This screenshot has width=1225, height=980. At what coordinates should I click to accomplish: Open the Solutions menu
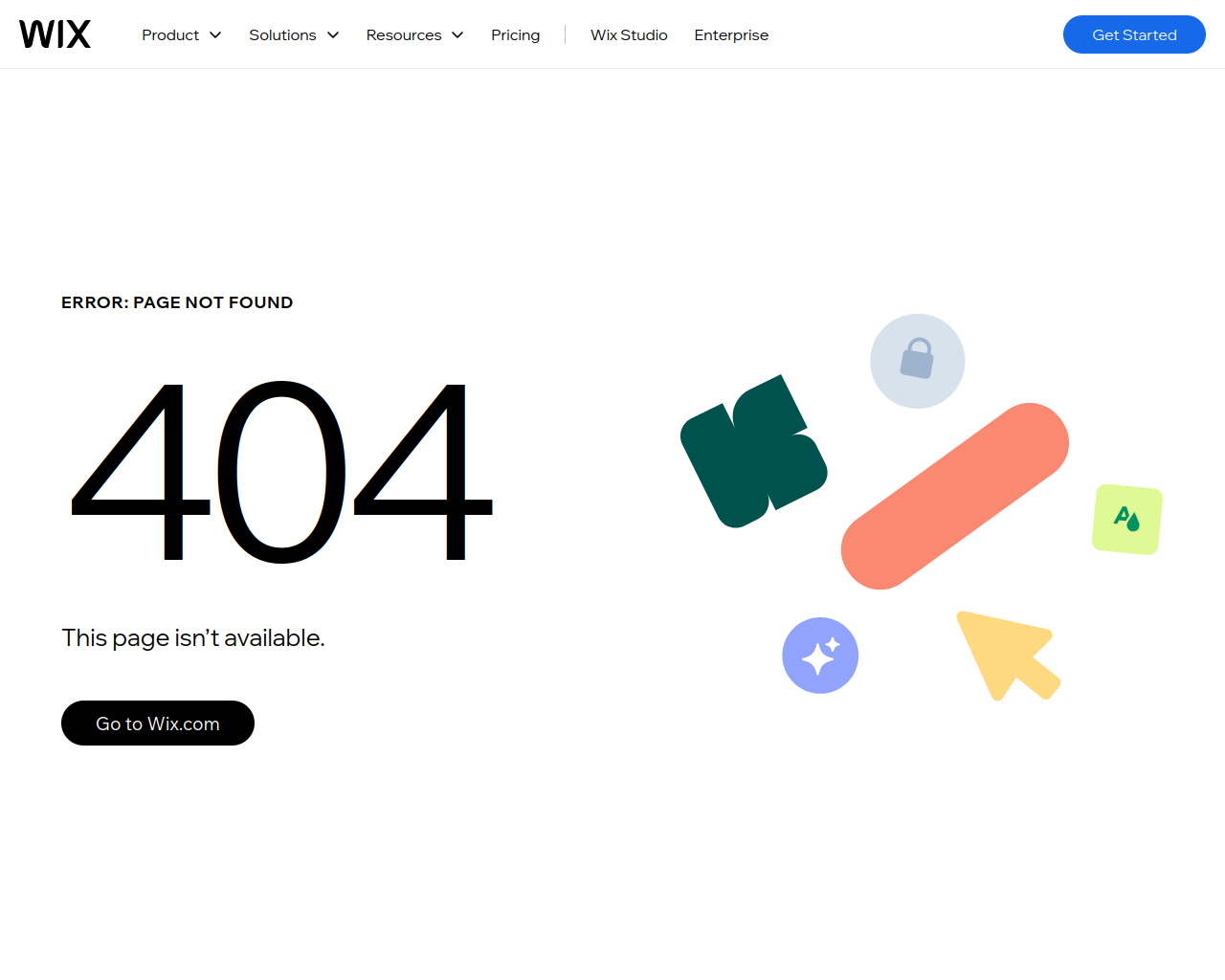coord(282,34)
